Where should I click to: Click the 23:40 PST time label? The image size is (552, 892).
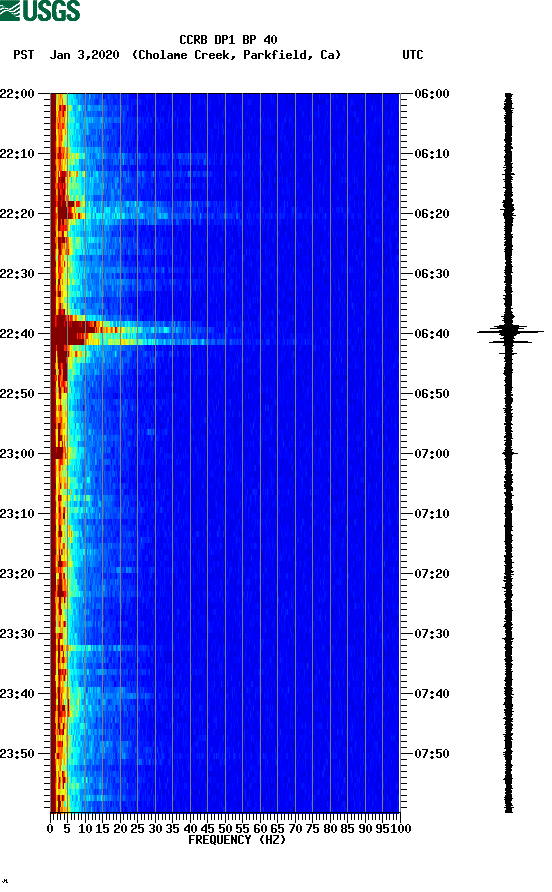point(17,693)
